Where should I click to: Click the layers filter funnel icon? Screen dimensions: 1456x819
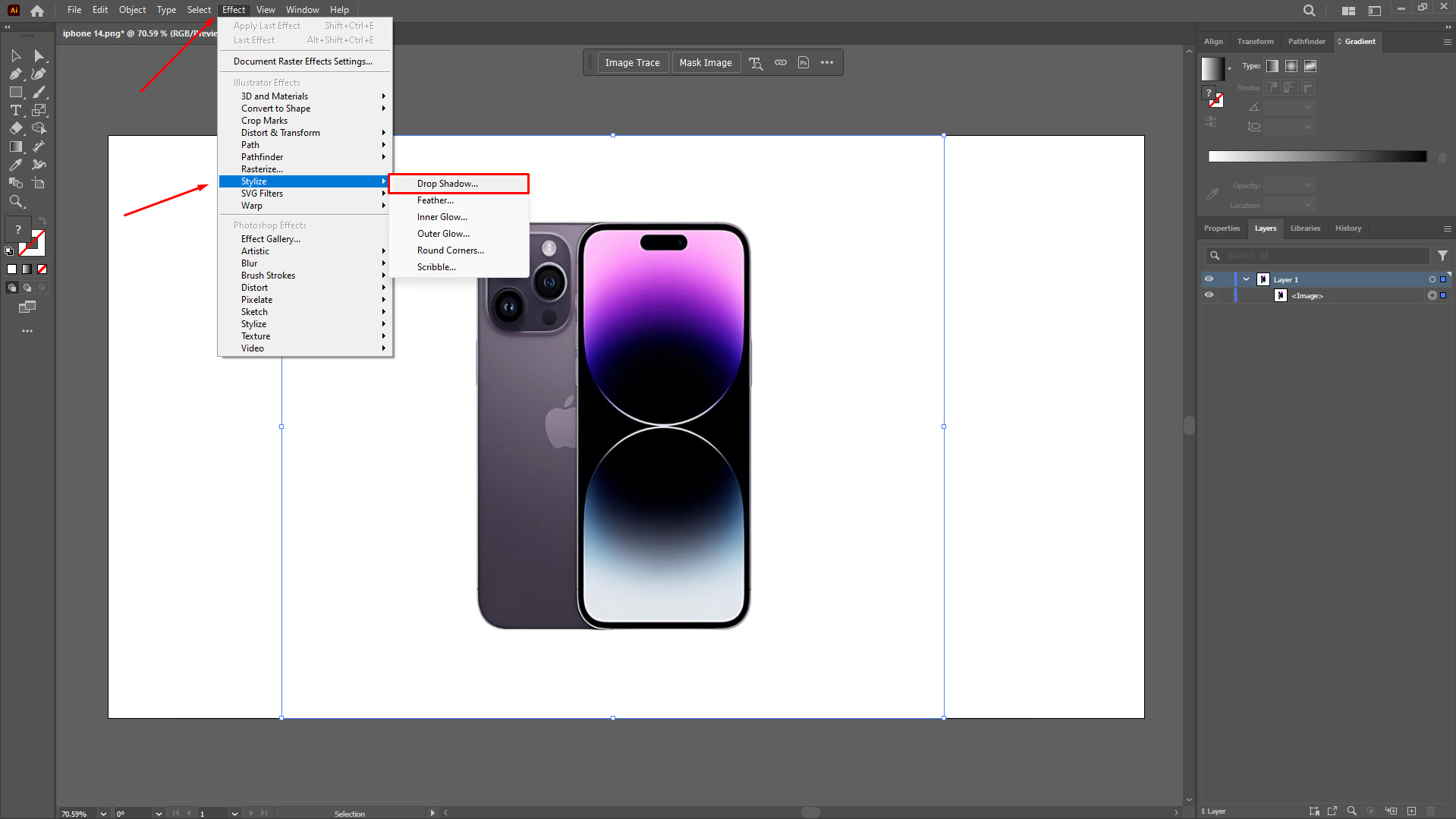[x=1442, y=256]
